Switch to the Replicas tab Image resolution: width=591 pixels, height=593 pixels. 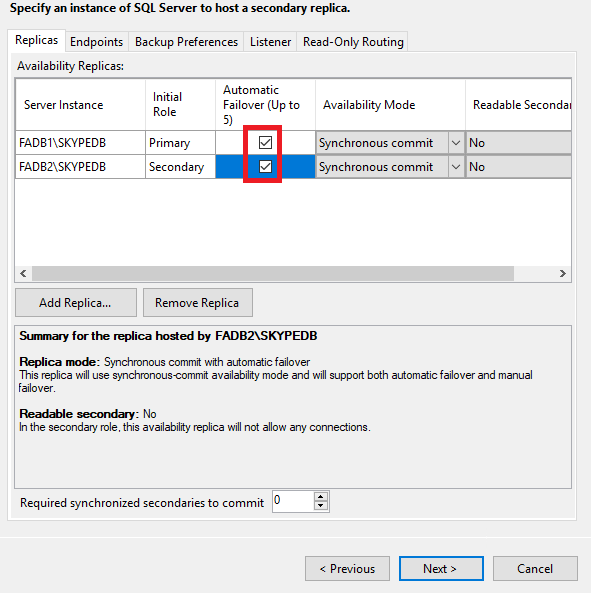click(x=36, y=40)
